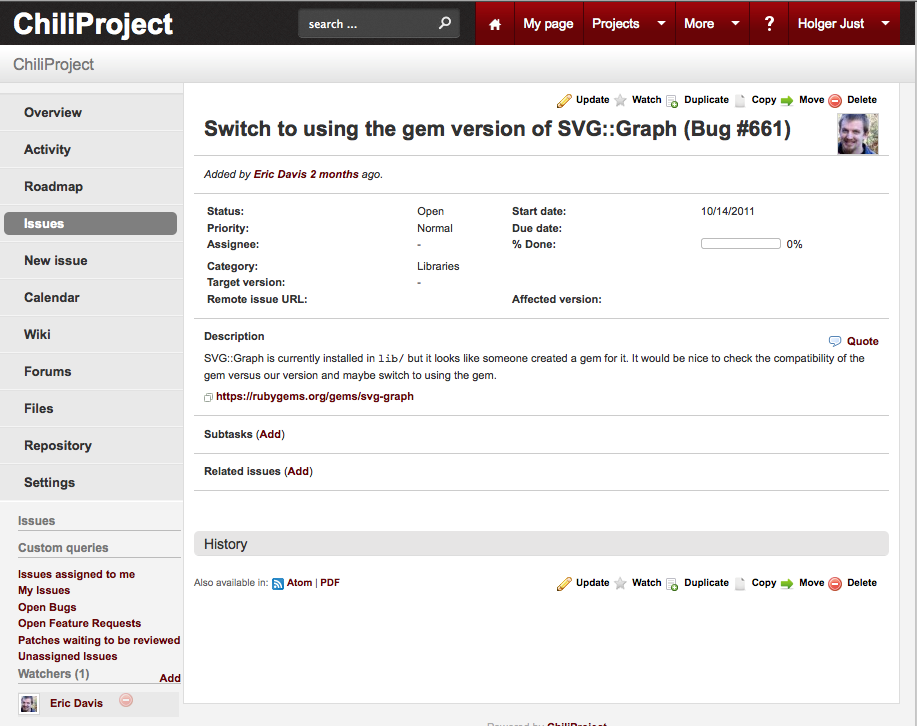Click the home icon in top navigation

point(495,24)
